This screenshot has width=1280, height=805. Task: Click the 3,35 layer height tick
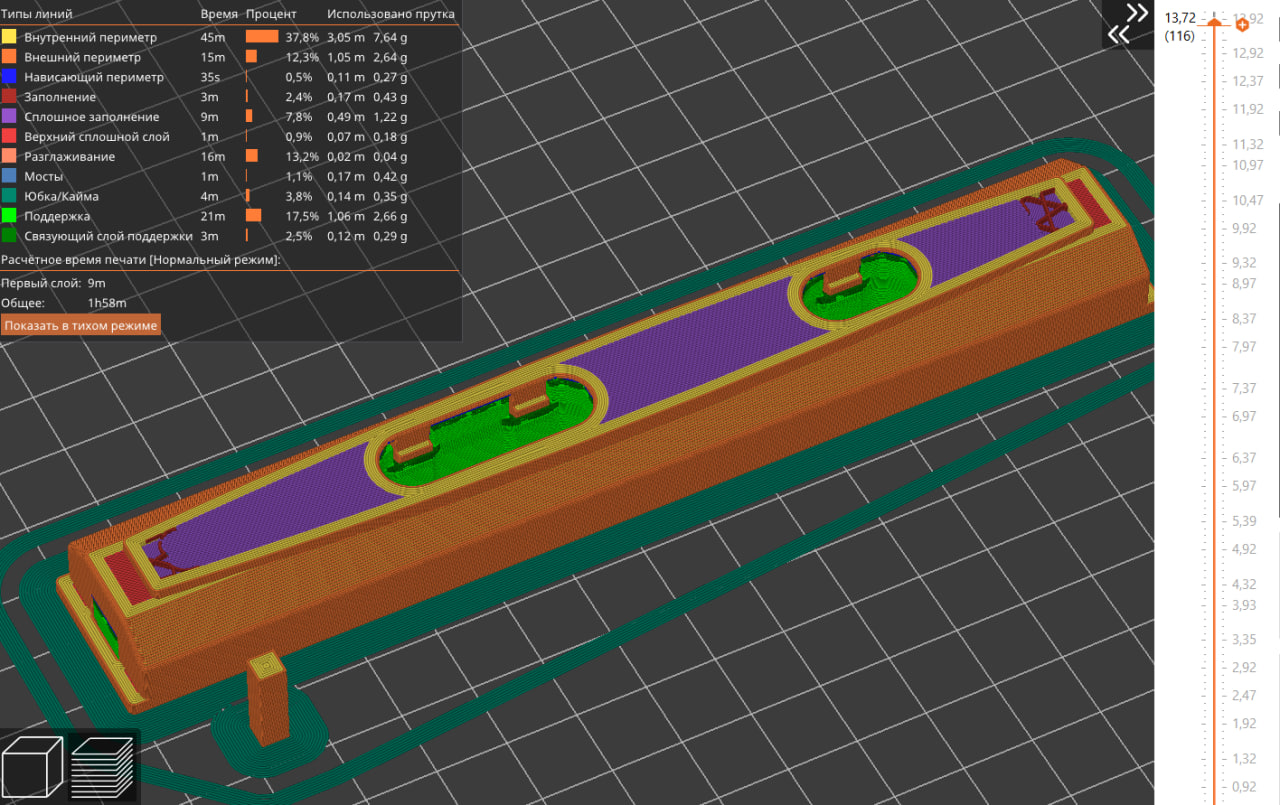pyautogui.click(x=1245, y=639)
